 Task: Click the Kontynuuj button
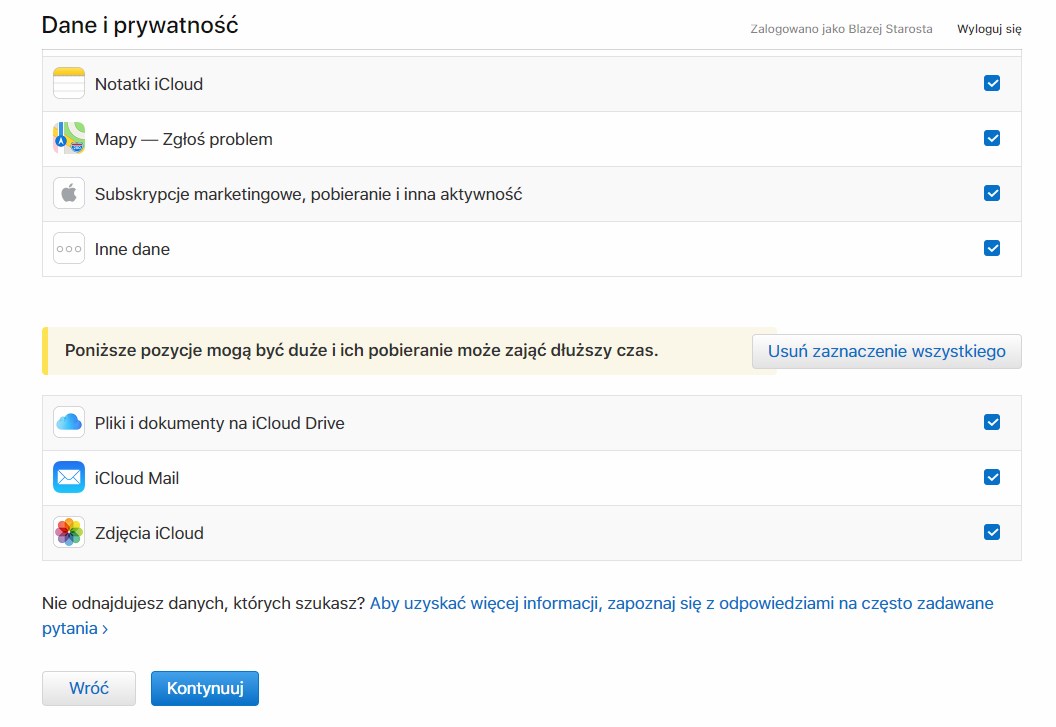(205, 688)
